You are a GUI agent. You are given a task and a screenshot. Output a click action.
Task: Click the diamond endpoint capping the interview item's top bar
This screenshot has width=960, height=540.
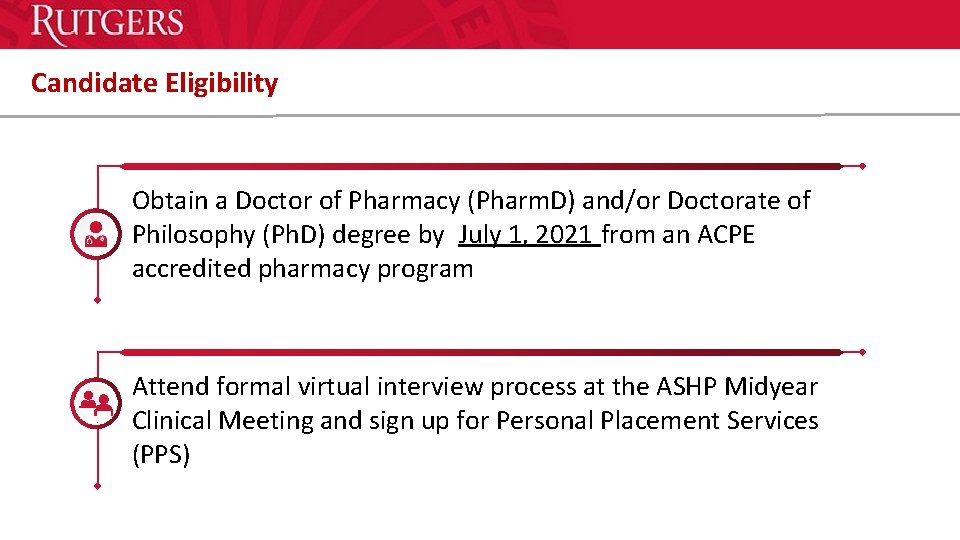(863, 352)
